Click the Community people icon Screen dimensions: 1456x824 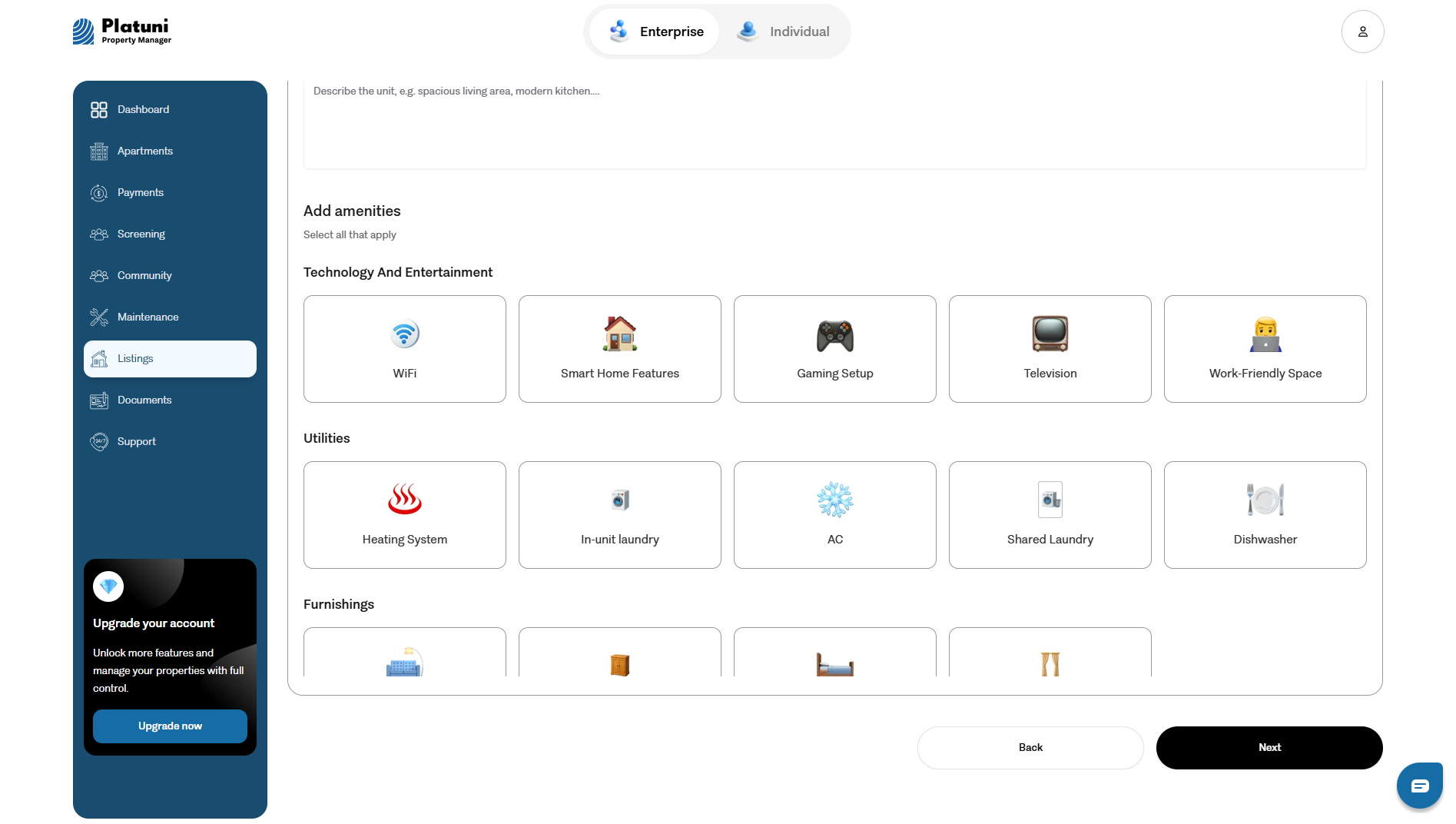click(99, 276)
